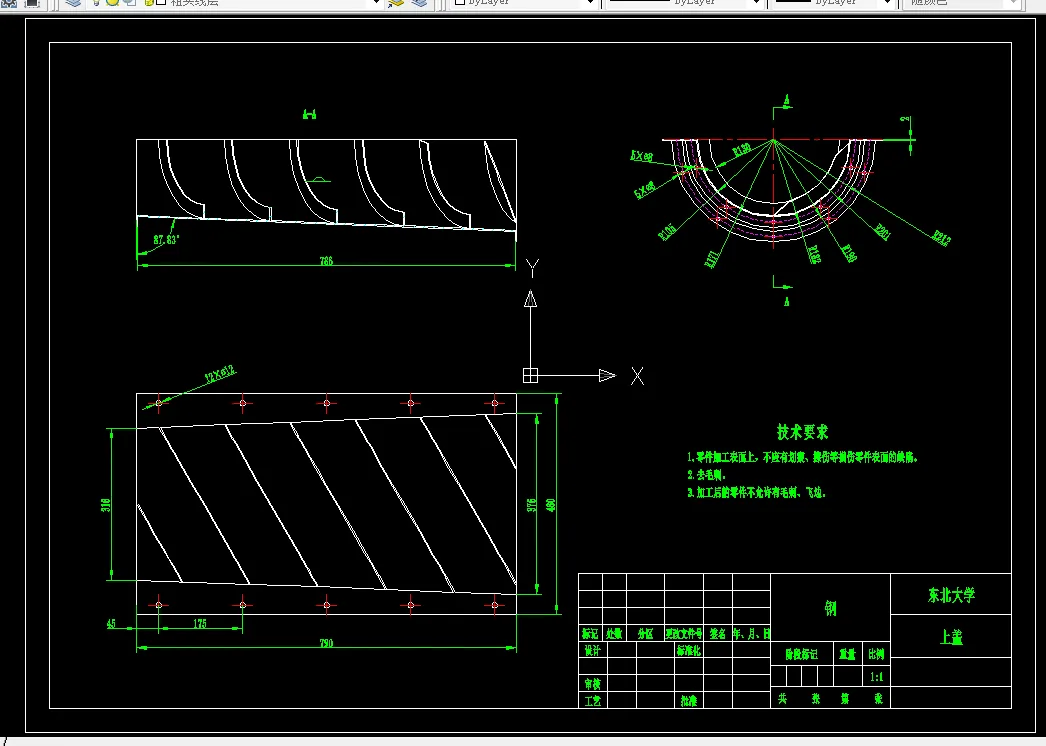Click the 标记 header cell
This screenshot has height=746, width=1046.
(590, 633)
